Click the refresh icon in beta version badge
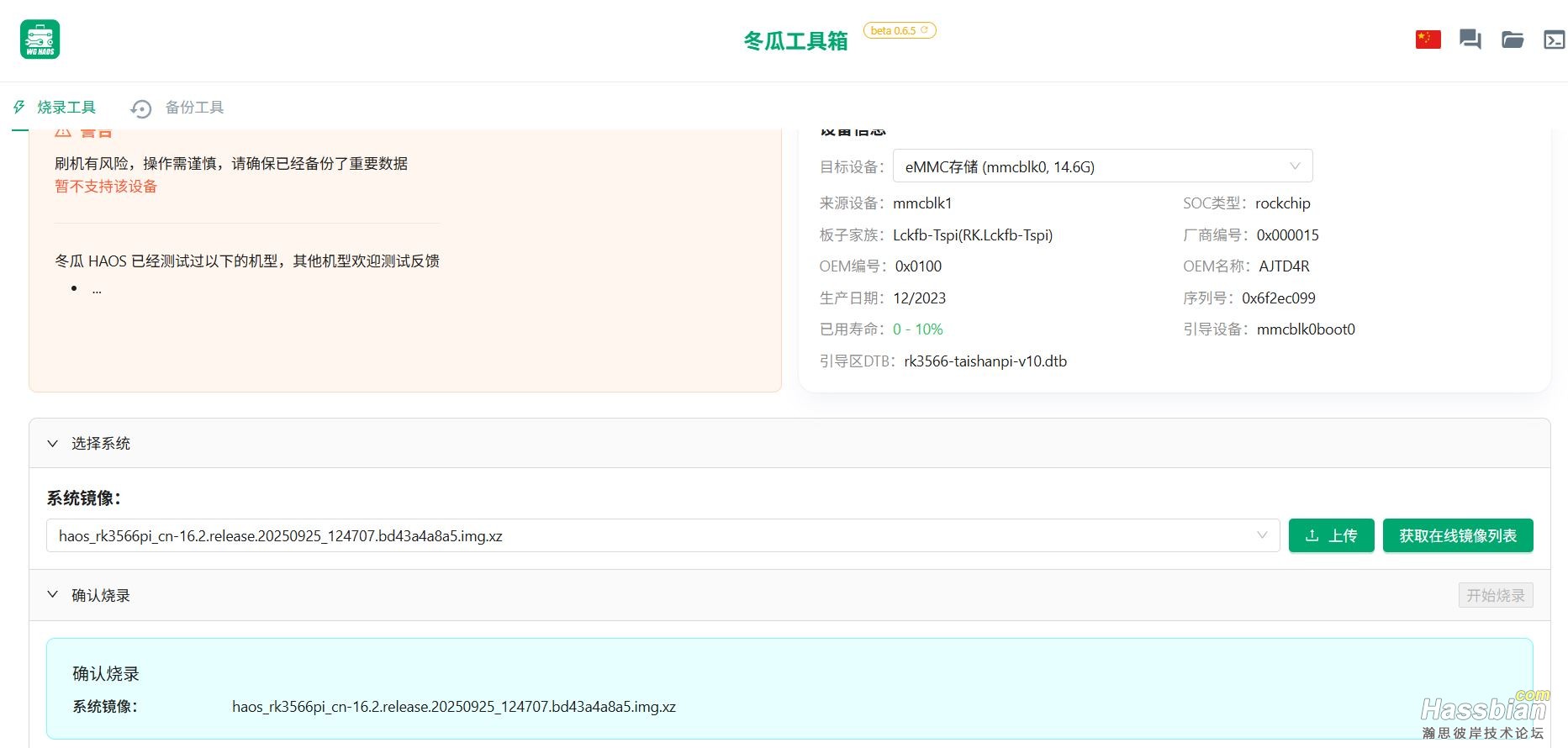This screenshot has width=1568, height=748. coord(925,31)
